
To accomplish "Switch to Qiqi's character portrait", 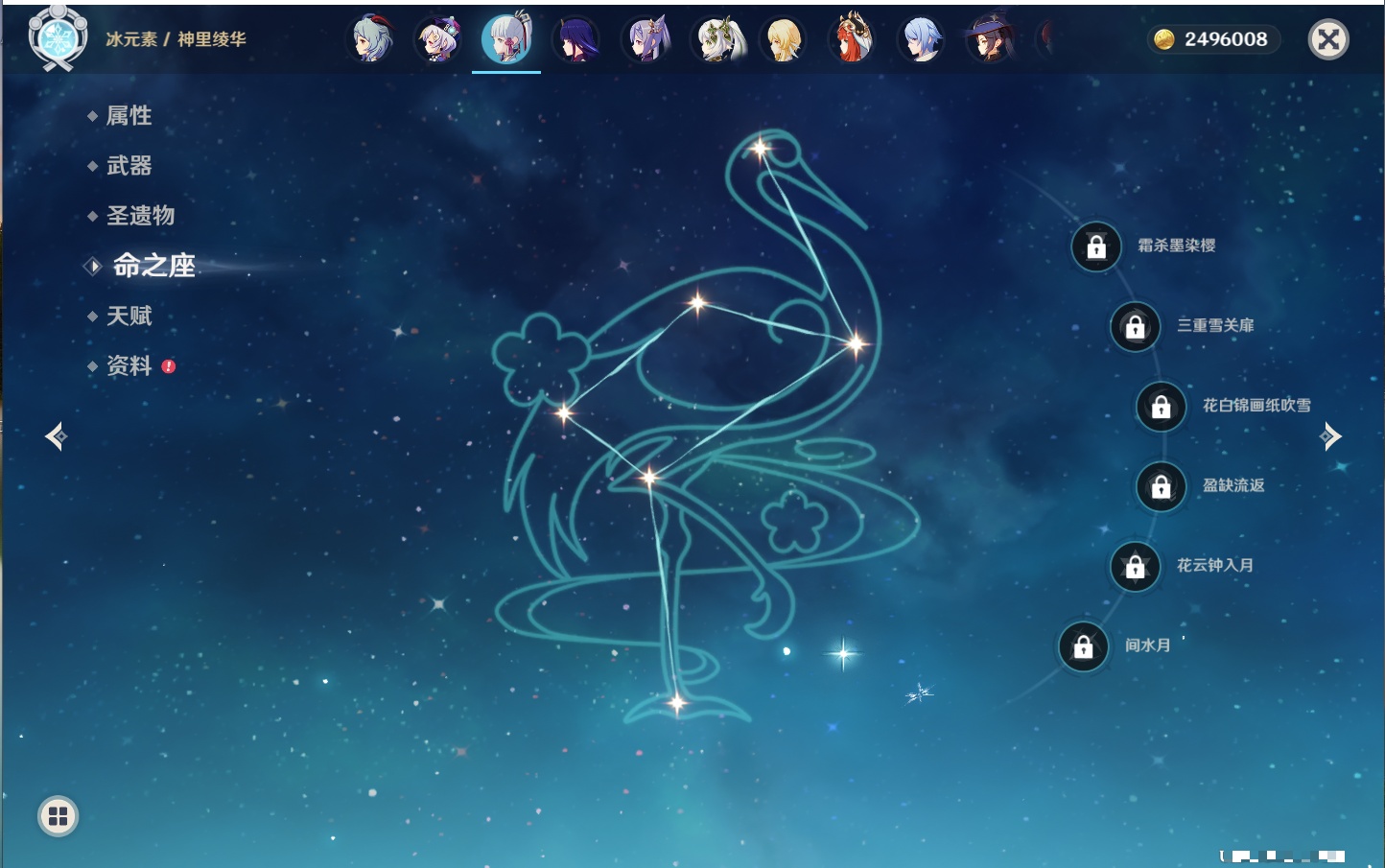I will [438, 40].
